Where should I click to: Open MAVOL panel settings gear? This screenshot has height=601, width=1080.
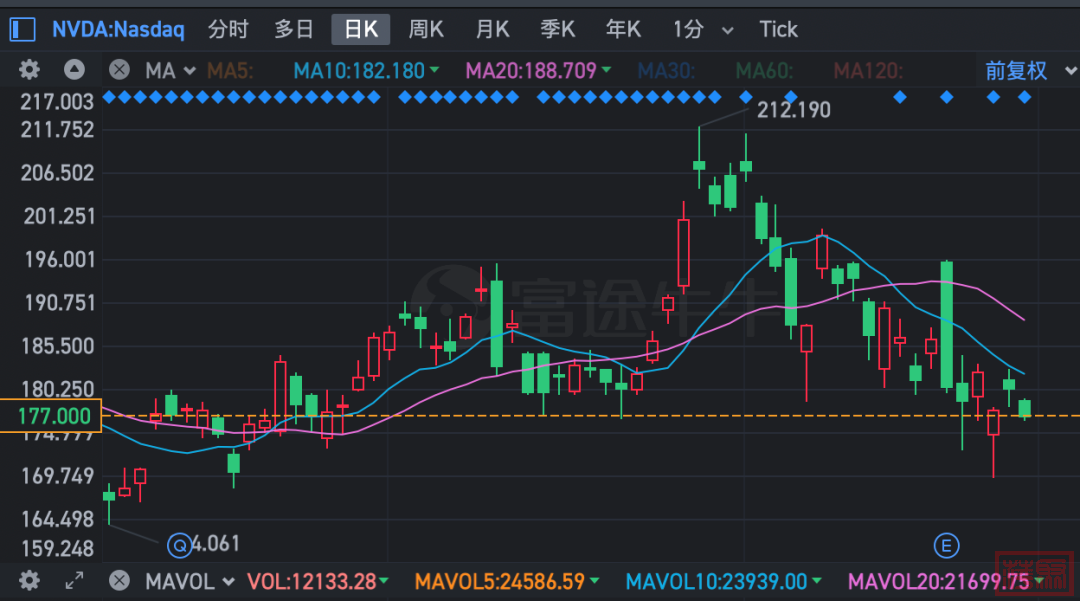point(29,580)
